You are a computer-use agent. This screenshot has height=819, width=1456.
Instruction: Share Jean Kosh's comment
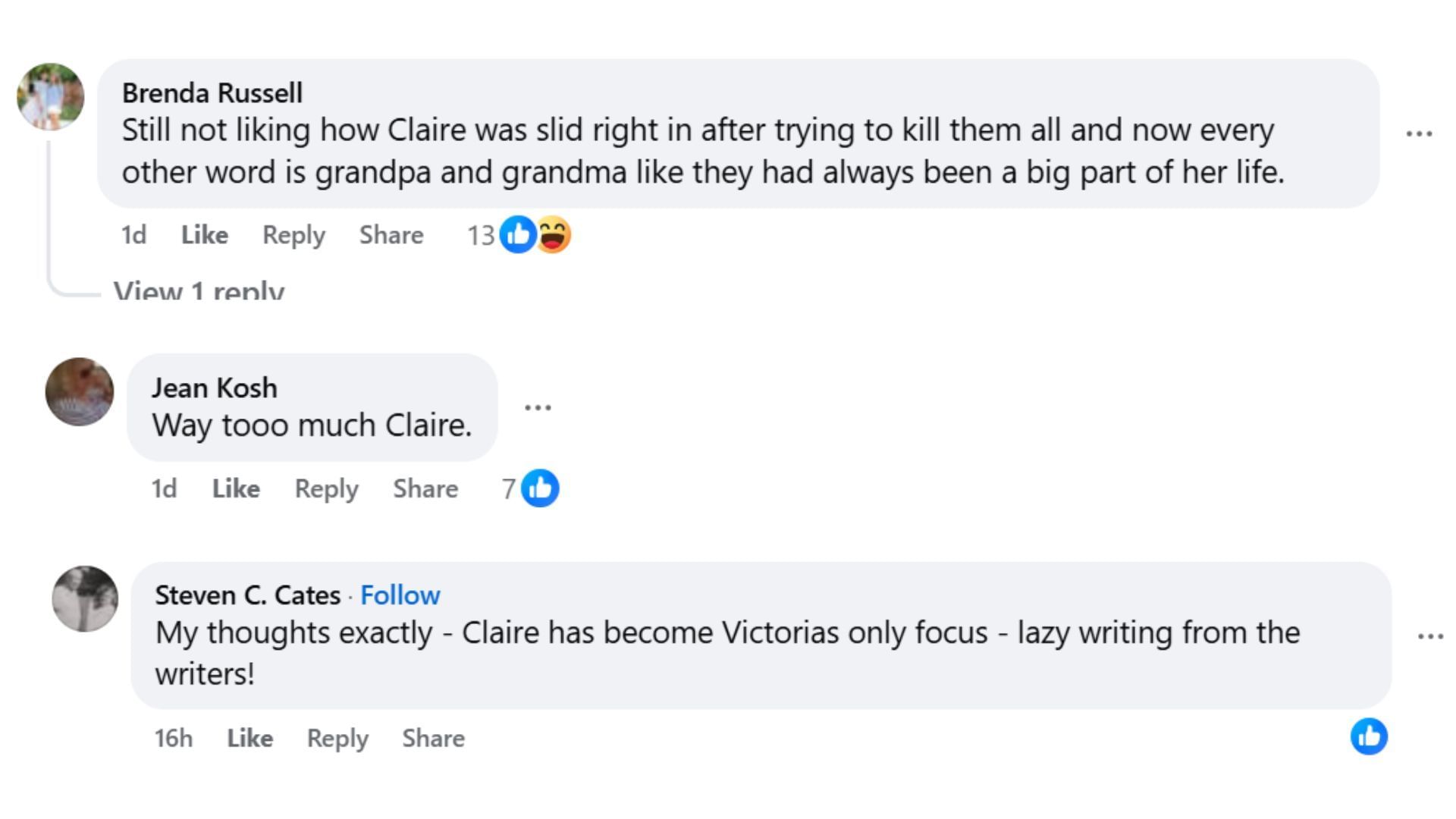[x=425, y=488]
